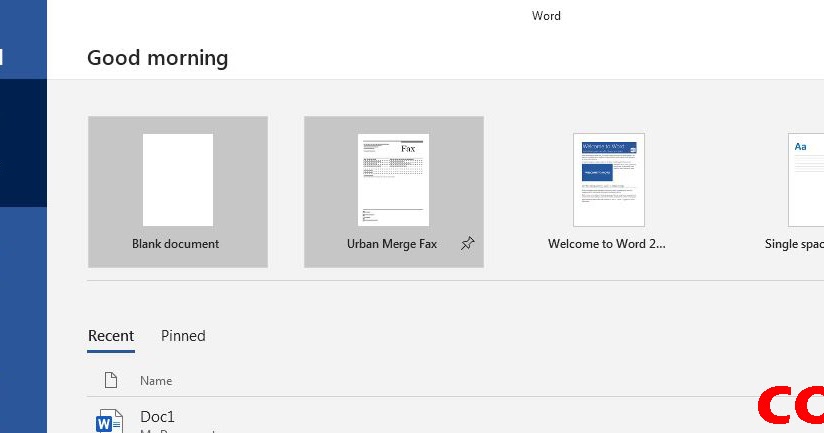This screenshot has width=824, height=433.
Task: Switch to the Pinned tab
Action: [183, 336]
